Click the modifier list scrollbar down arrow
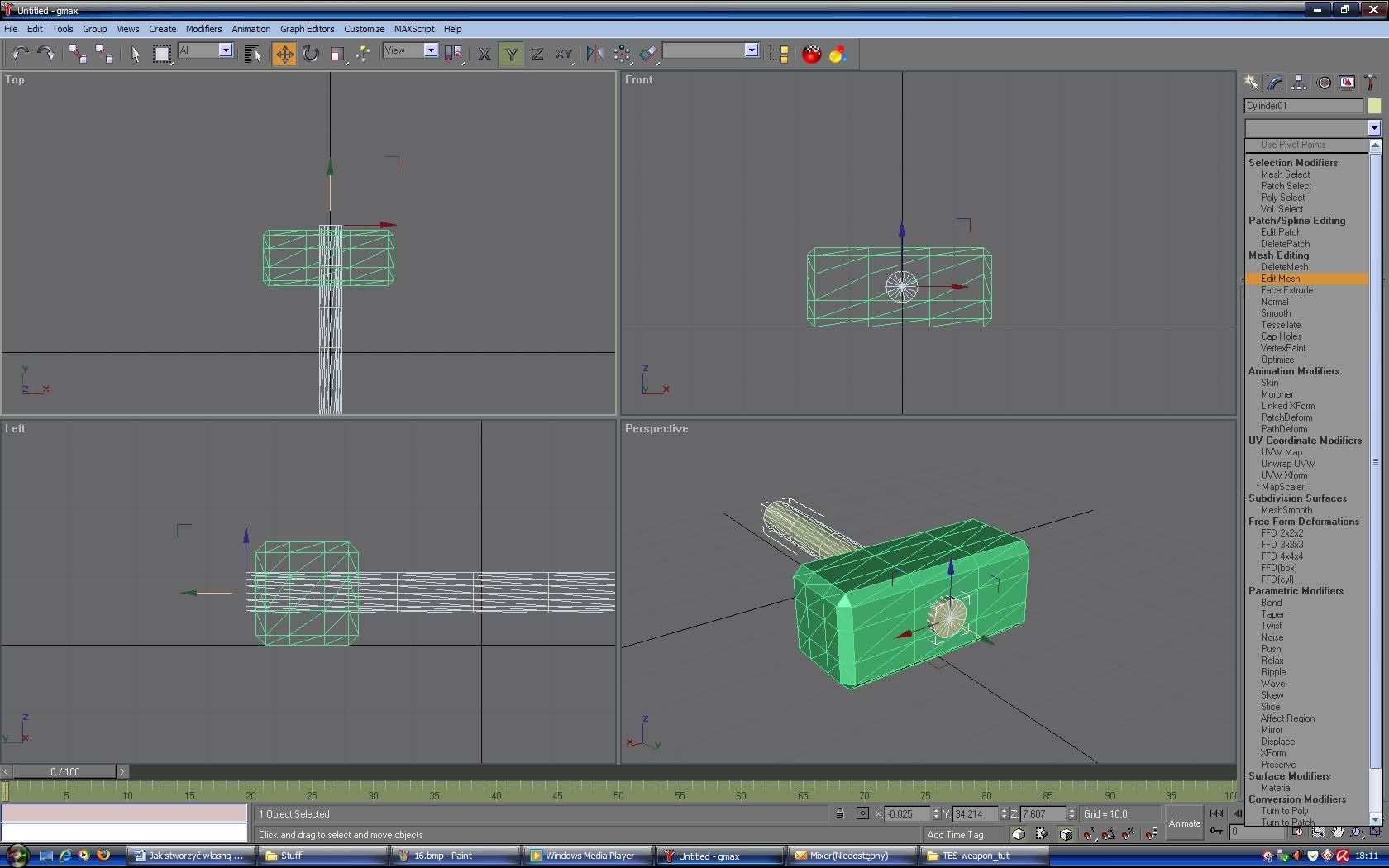 (x=1376, y=819)
